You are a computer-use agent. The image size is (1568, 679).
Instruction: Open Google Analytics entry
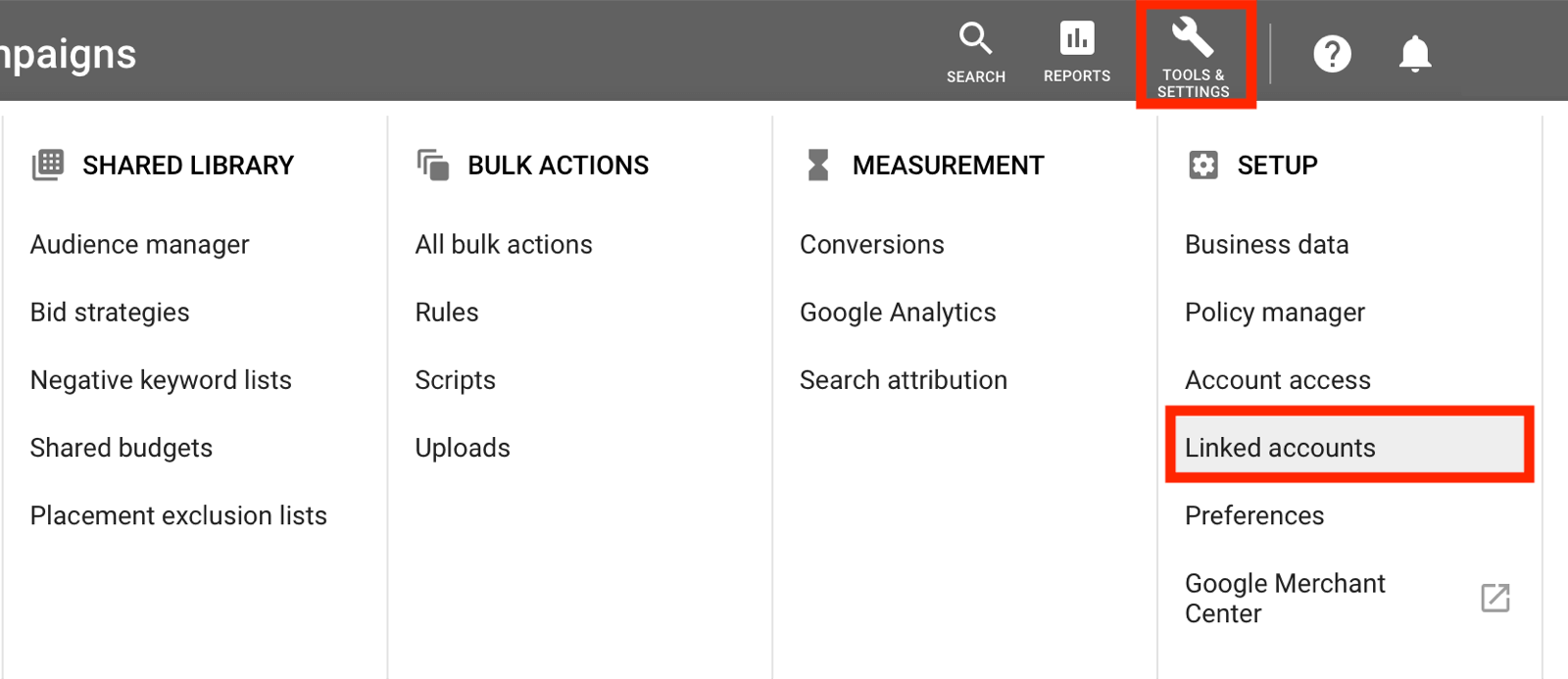coord(898,313)
